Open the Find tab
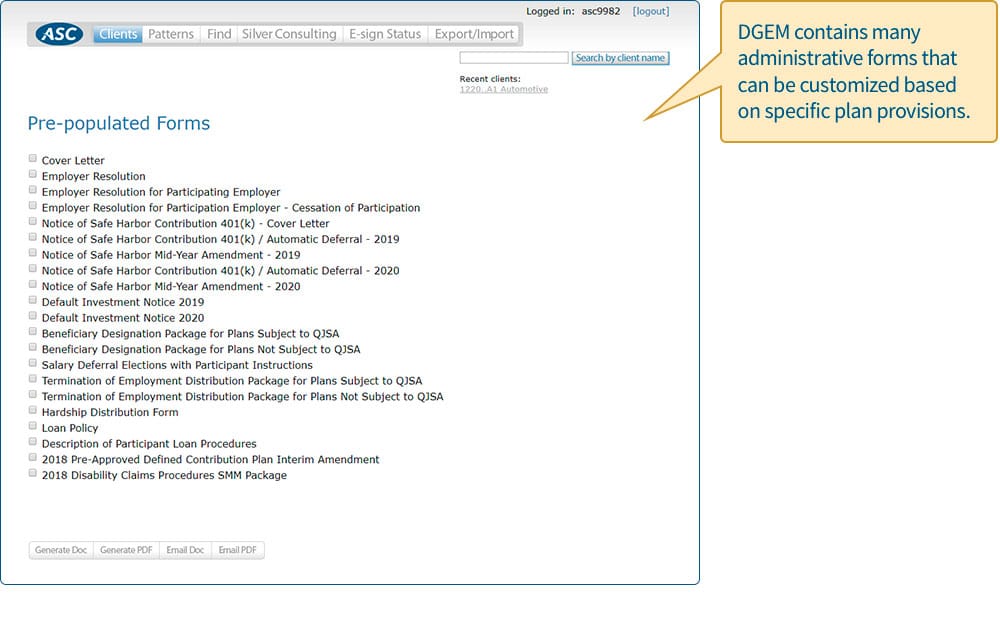This screenshot has width=1000, height=634. (218, 34)
